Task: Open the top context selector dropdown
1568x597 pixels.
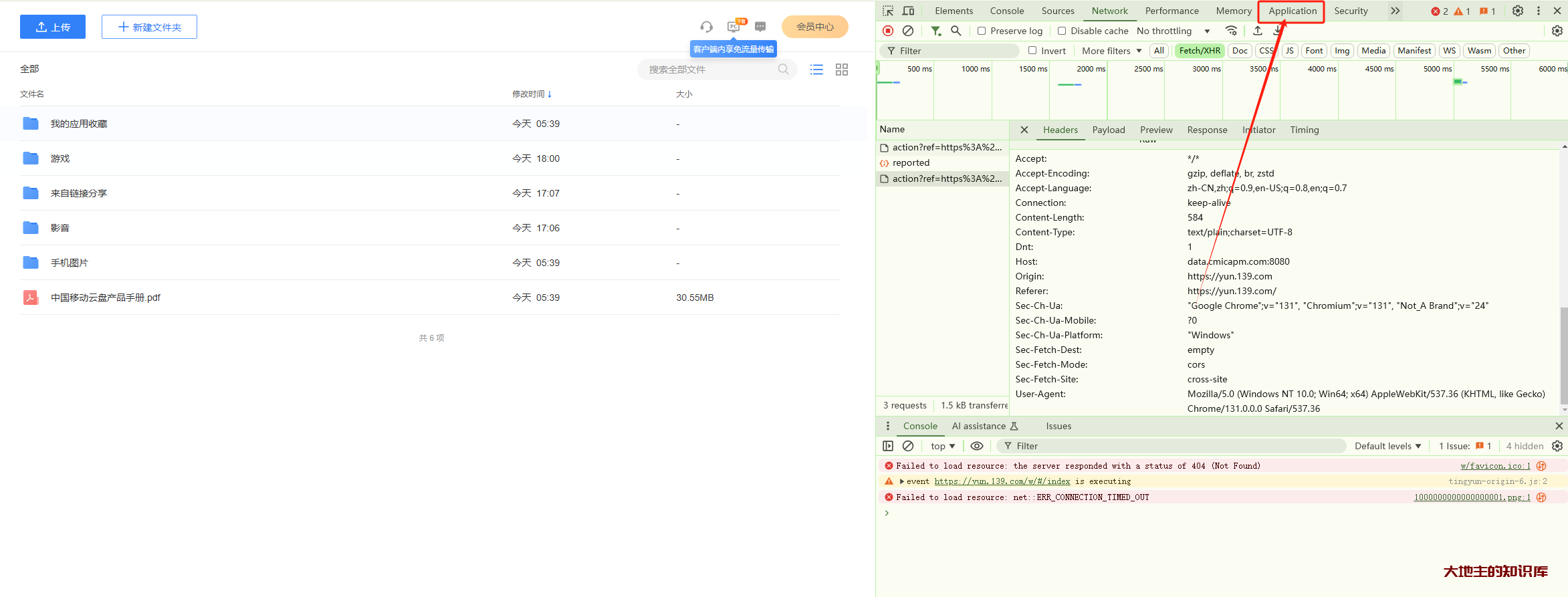Action: tap(942, 446)
